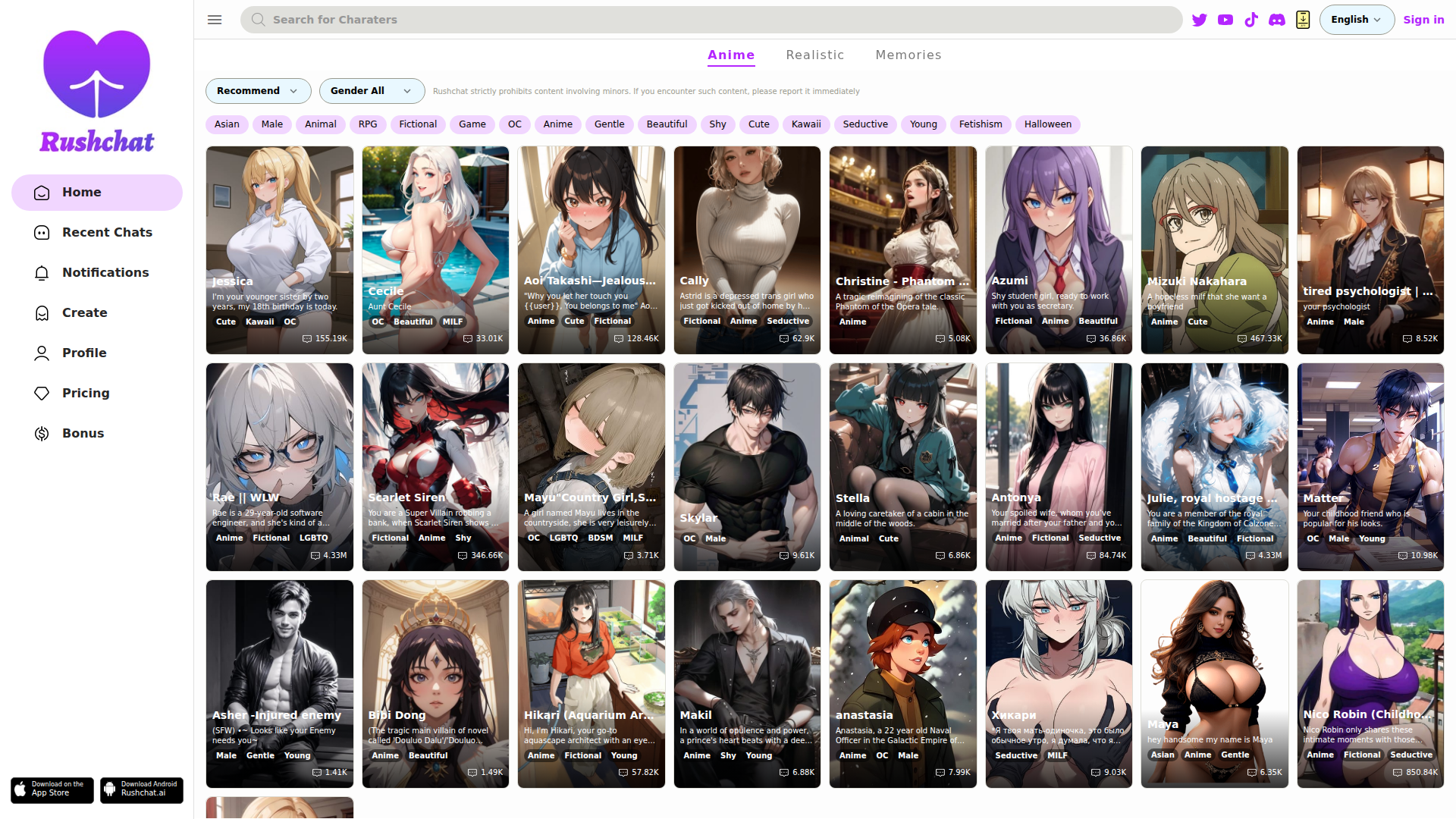Expand the Recommend sort dropdown
Viewport: 1456px width, 819px height.
tap(258, 91)
